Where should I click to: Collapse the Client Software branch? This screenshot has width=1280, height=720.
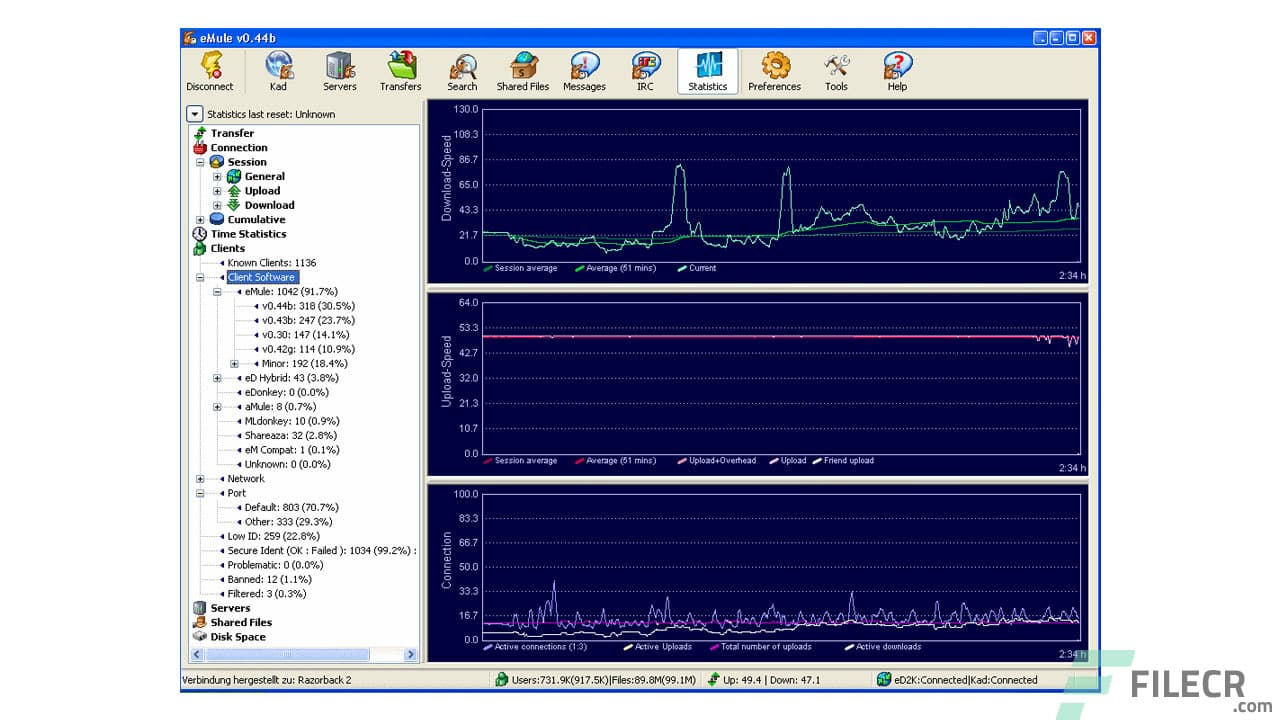pos(201,277)
